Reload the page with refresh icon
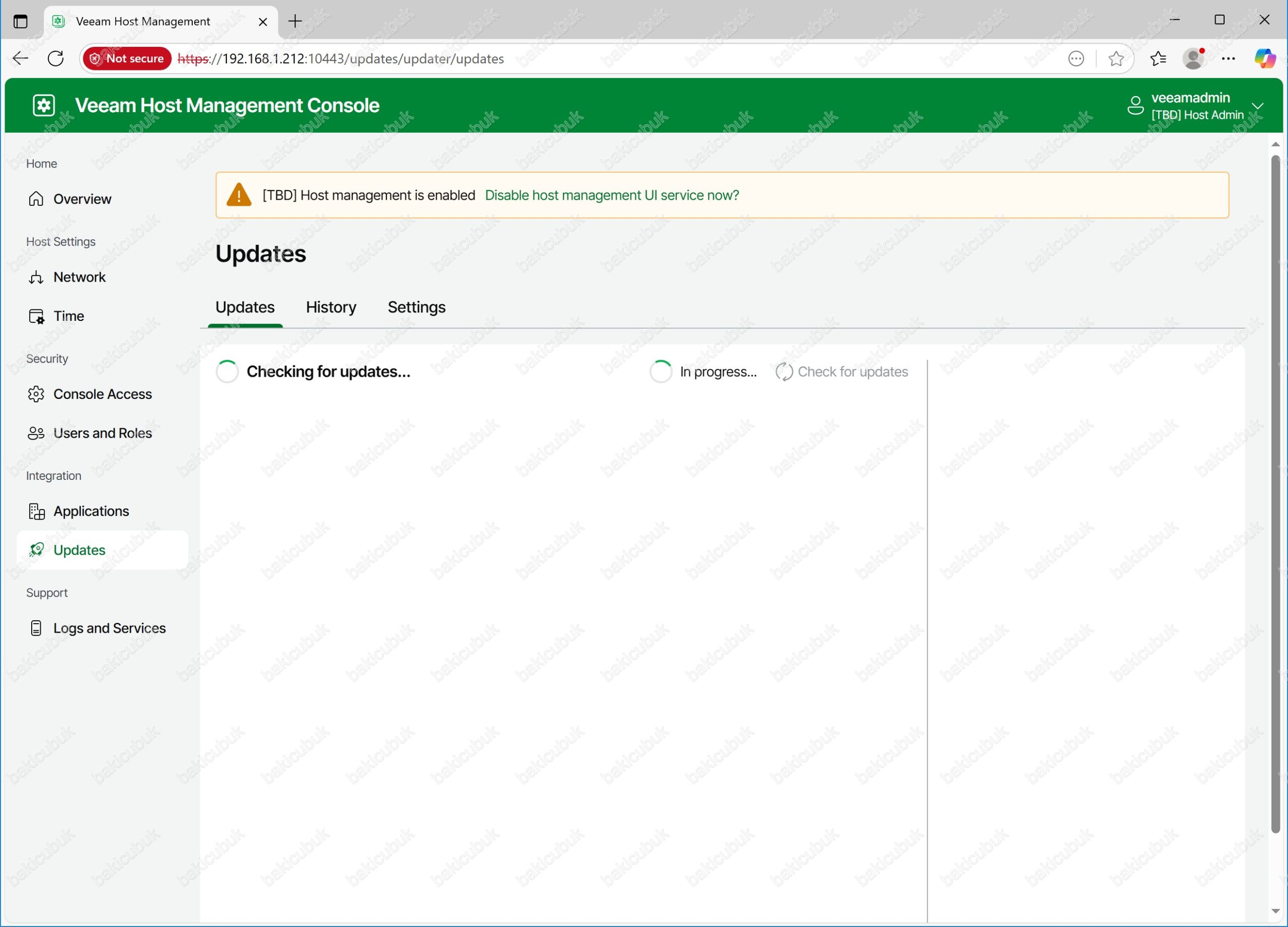1288x927 pixels. [56, 58]
